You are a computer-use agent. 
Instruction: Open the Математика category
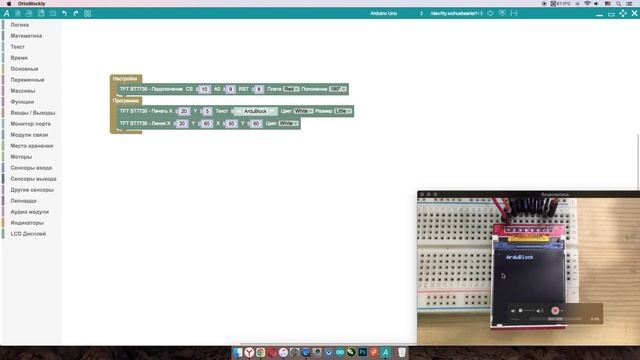pyautogui.click(x=26, y=36)
